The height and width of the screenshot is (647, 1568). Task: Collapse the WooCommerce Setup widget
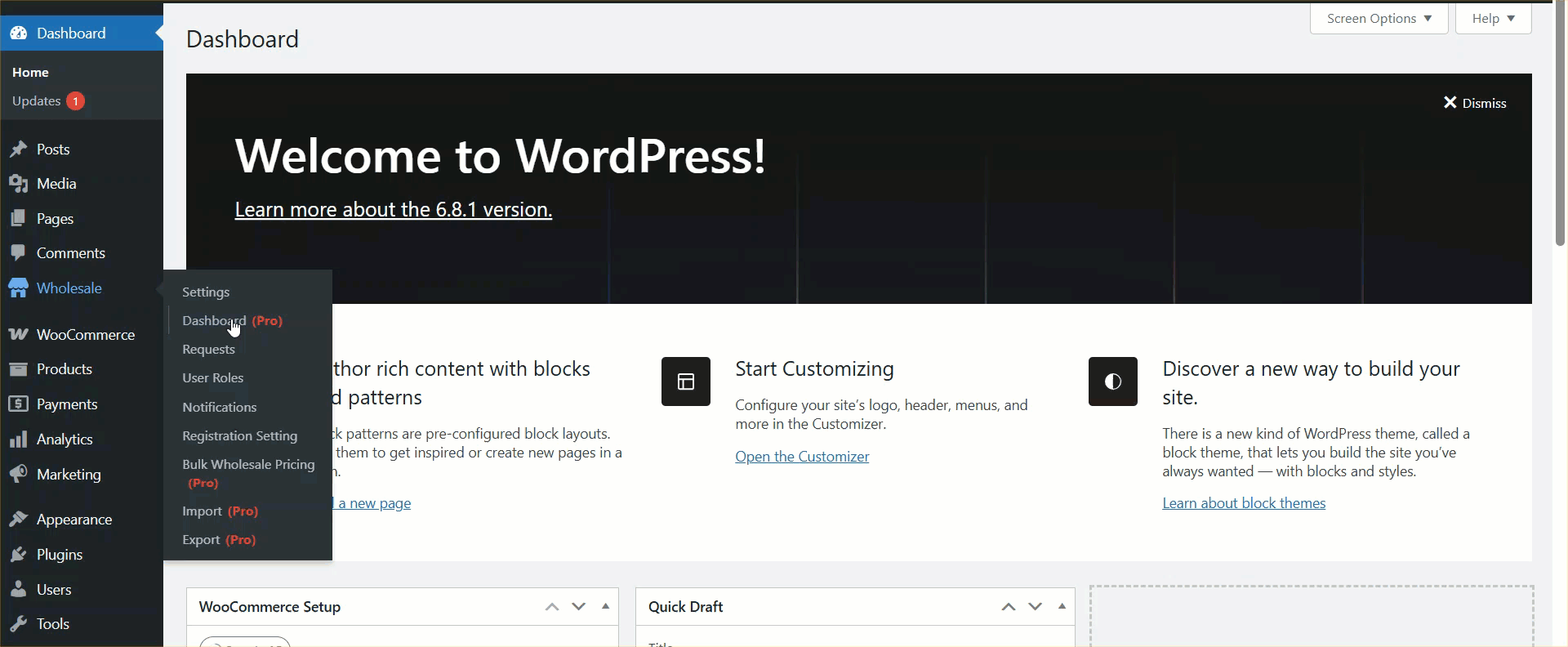click(x=605, y=607)
